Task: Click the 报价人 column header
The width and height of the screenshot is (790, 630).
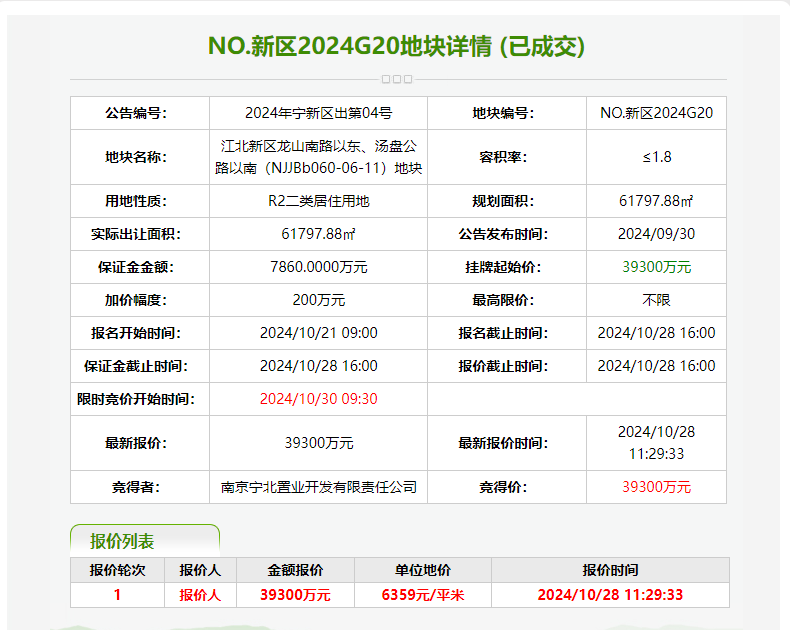Action: pos(200,570)
